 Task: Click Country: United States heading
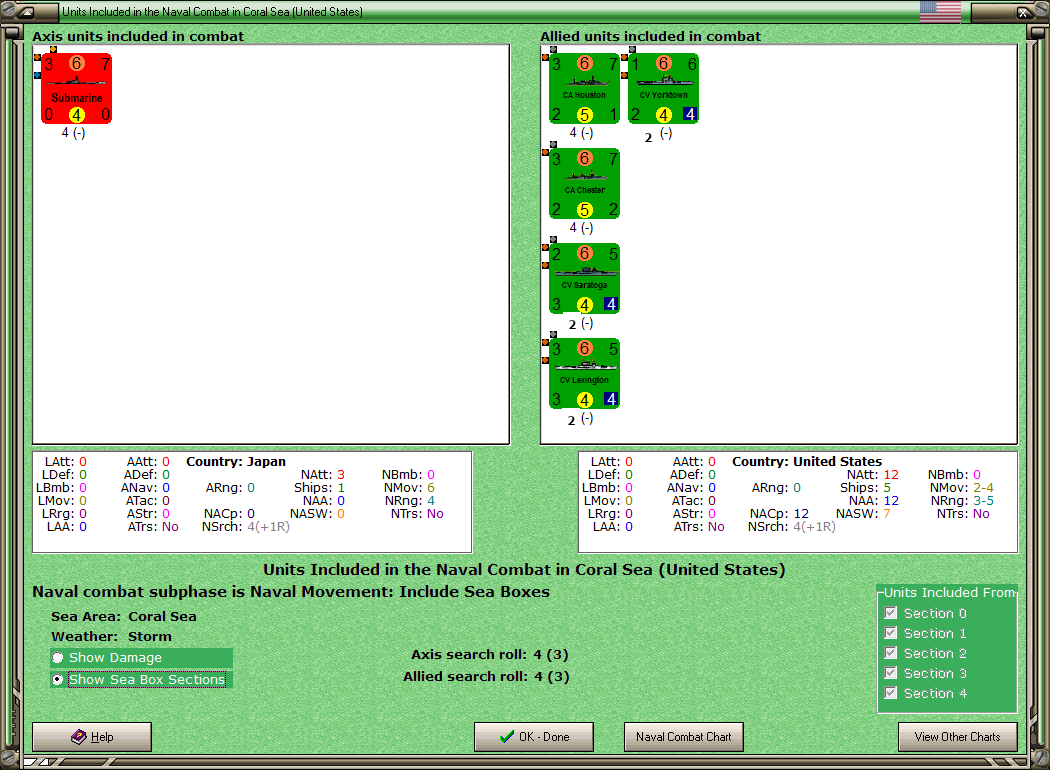coord(807,461)
